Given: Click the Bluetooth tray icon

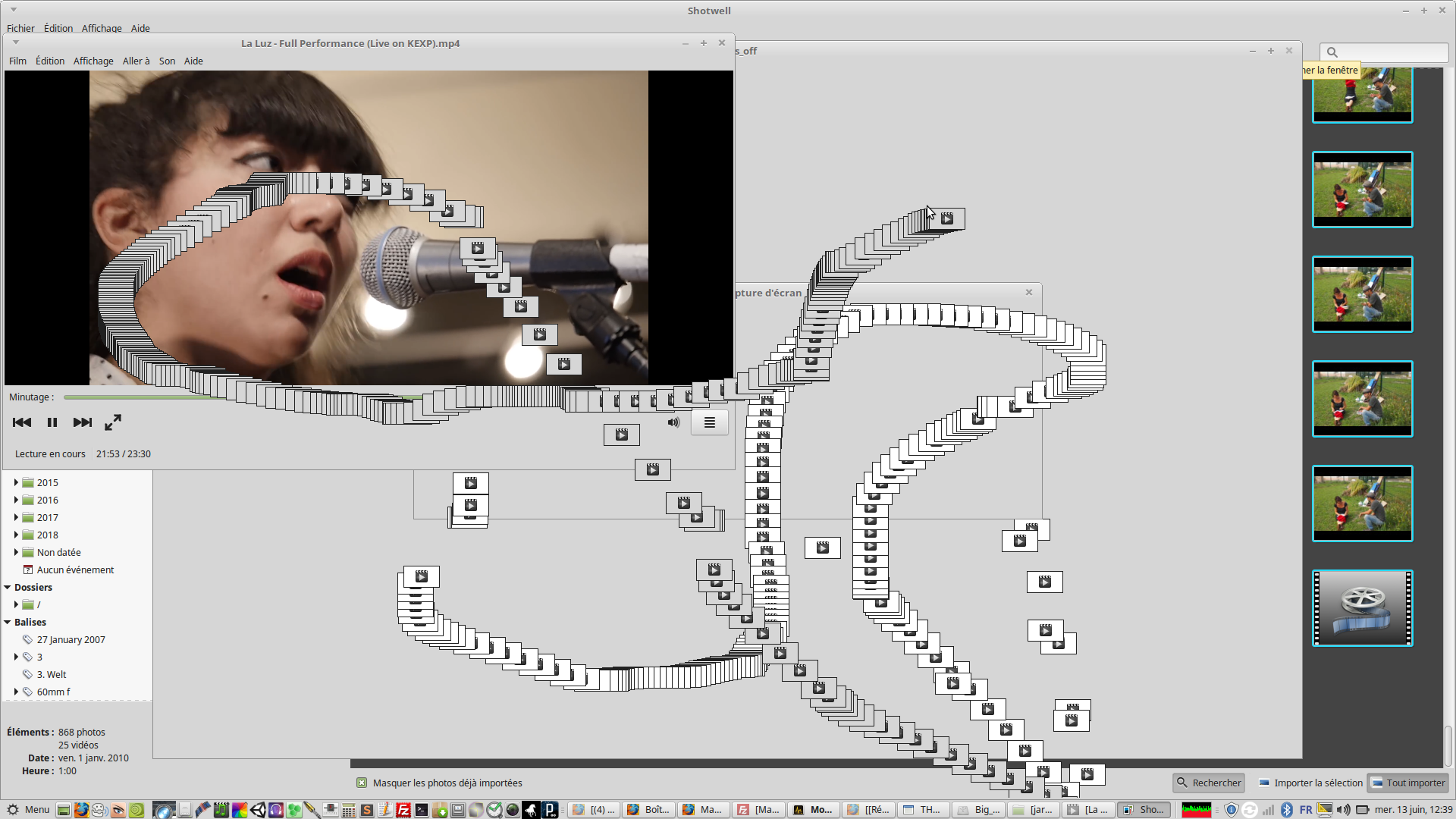Looking at the screenshot, I should pyautogui.click(x=1287, y=810).
